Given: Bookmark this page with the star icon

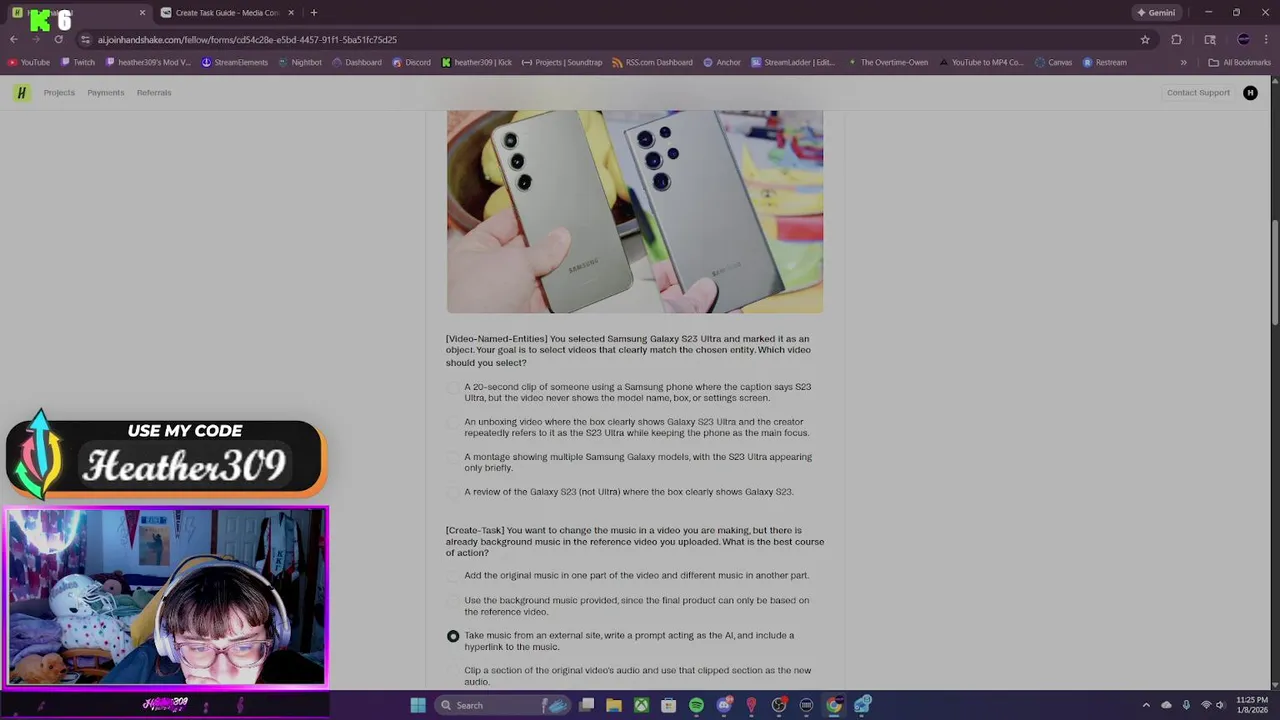Looking at the screenshot, I should tap(1145, 39).
